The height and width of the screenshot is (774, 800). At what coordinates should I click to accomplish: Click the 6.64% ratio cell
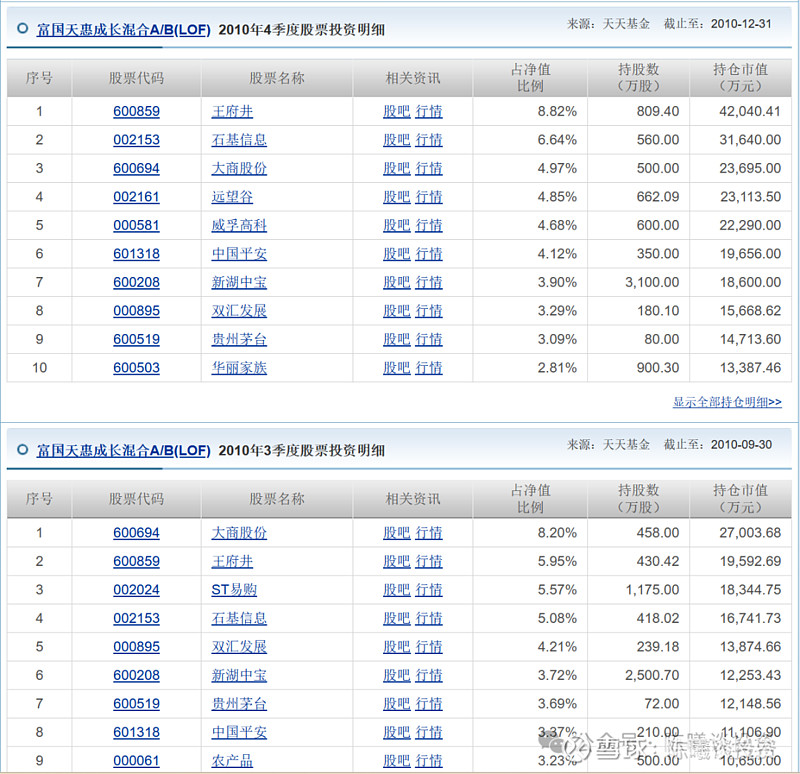(557, 140)
